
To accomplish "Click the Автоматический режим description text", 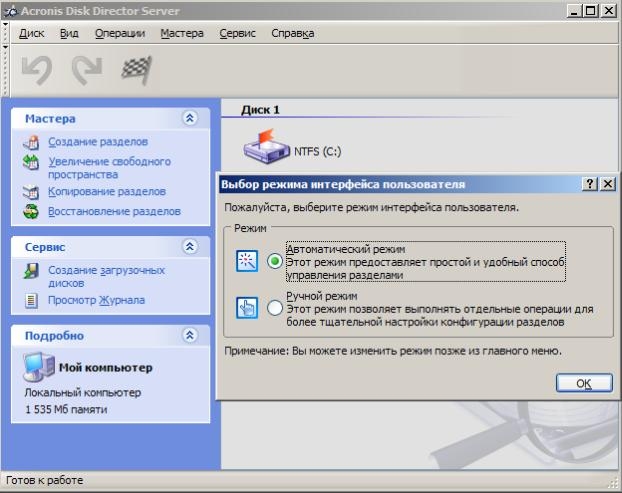I will pos(425,269).
